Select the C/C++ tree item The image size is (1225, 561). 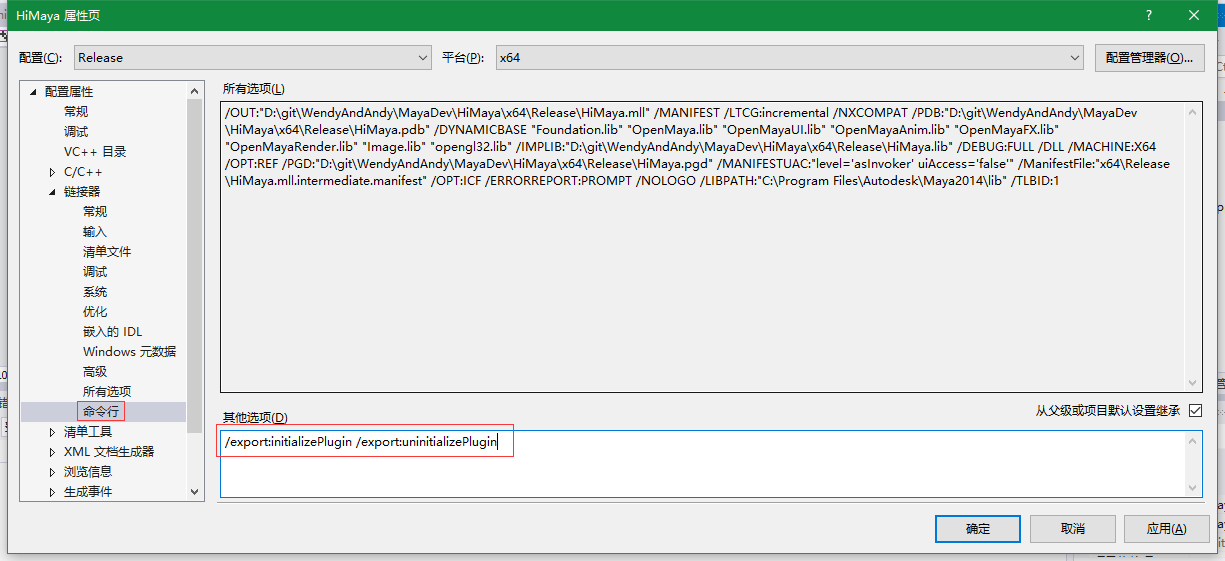pyautogui.click(x=83, y=172)
